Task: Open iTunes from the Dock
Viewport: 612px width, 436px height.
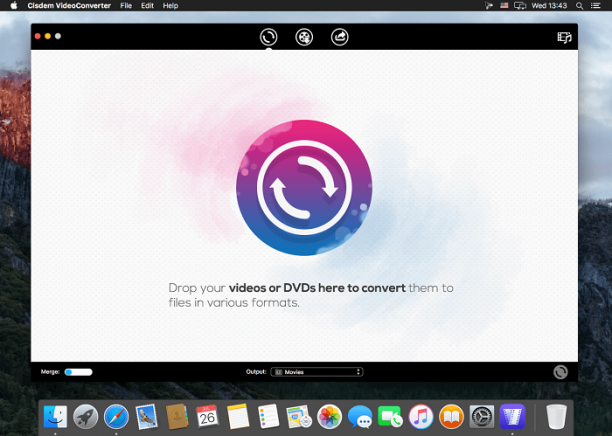Action: point(421,417)
